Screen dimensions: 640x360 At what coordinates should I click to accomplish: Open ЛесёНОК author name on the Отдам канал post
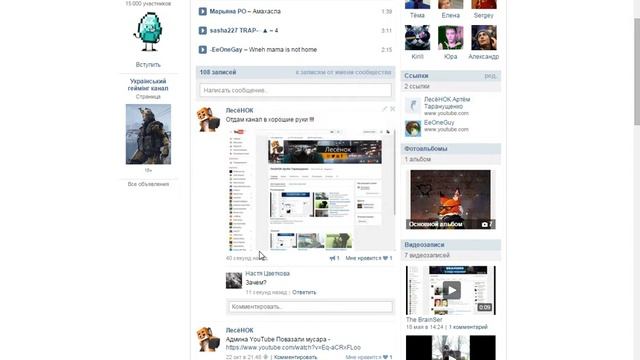point(240,111)
